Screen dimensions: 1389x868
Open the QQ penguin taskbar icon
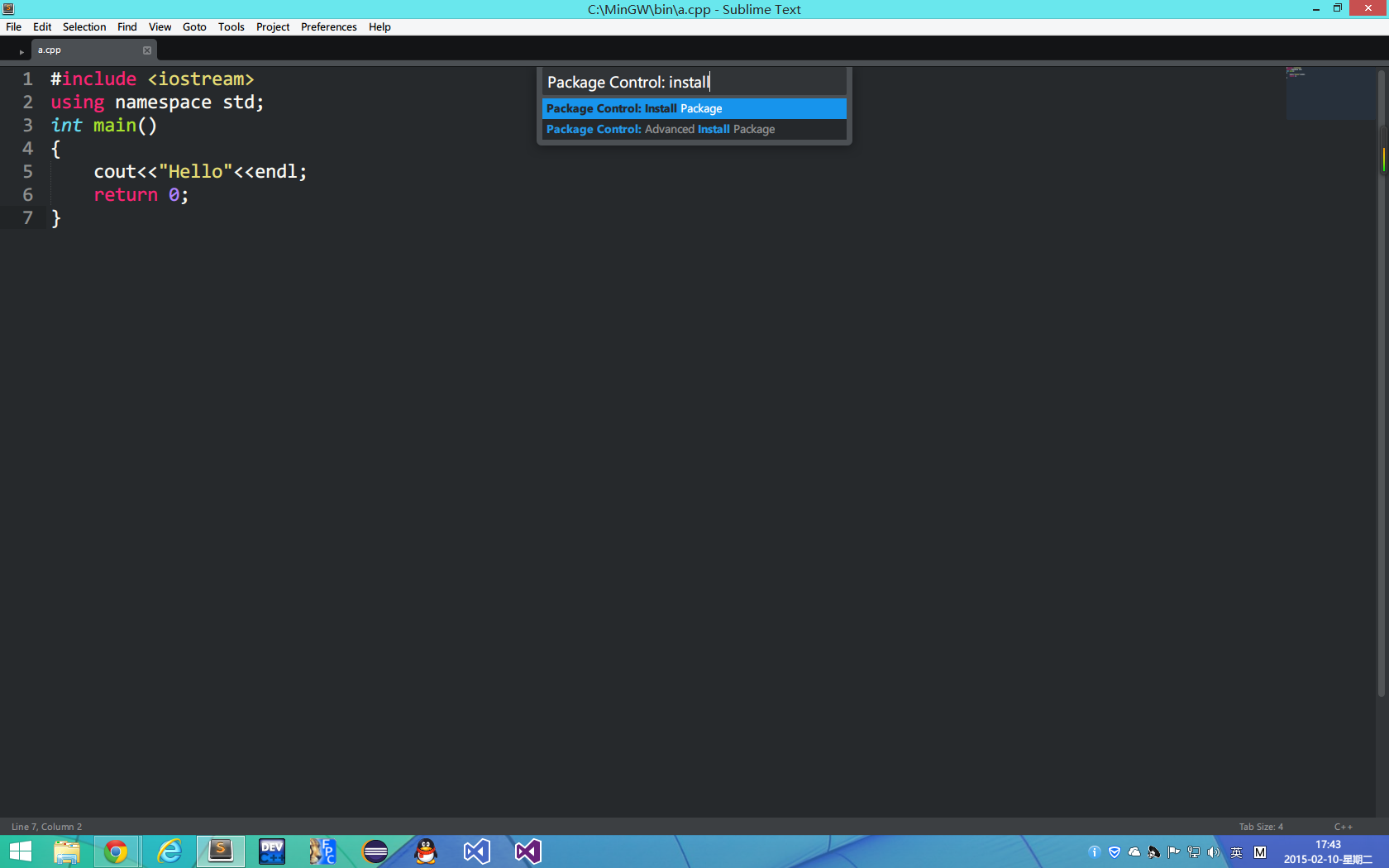tap(426, 851)
